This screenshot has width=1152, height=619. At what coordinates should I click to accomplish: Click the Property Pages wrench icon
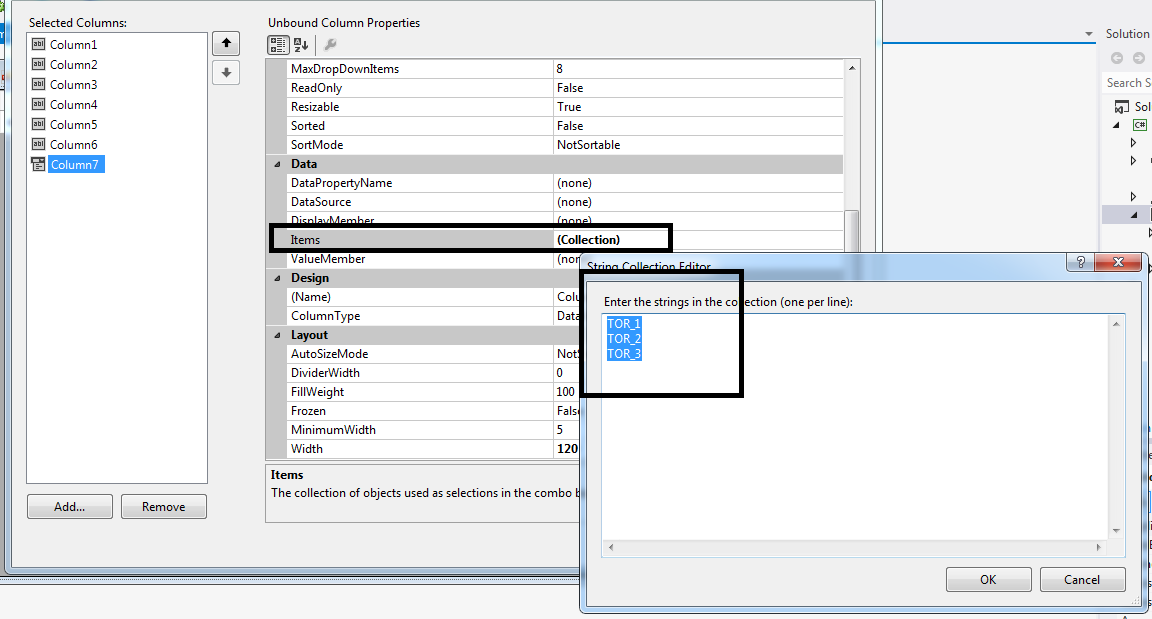331,45
